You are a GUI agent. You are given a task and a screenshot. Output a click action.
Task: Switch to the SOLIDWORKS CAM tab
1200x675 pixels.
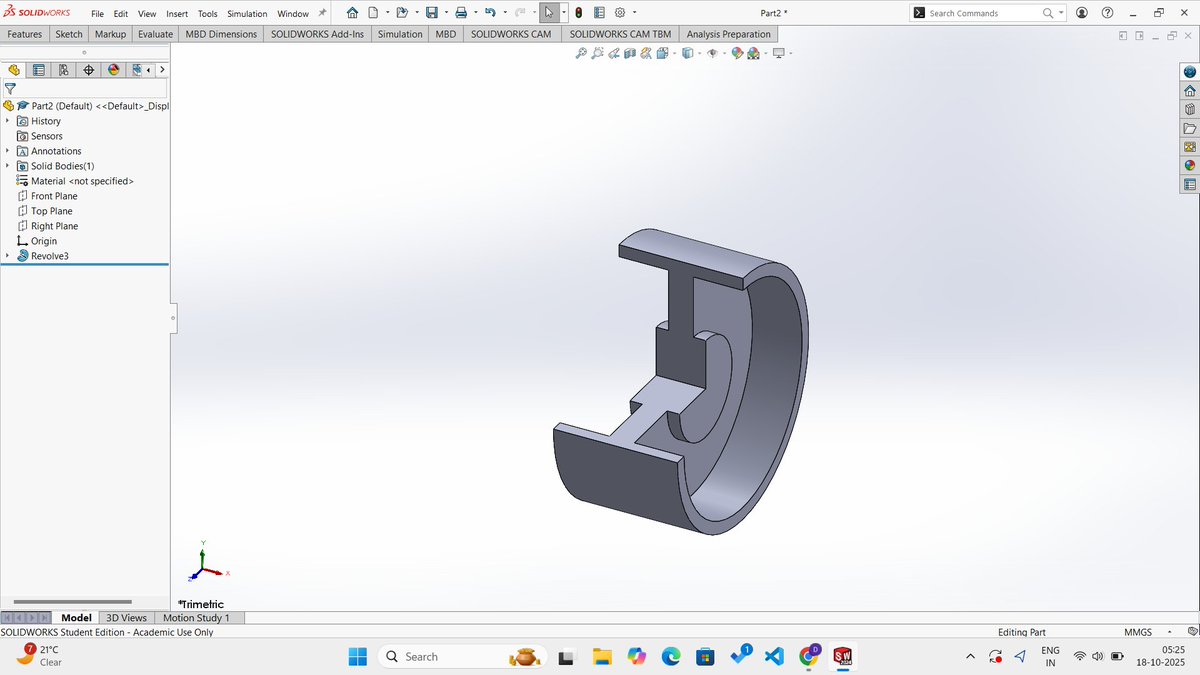(511, 34)
